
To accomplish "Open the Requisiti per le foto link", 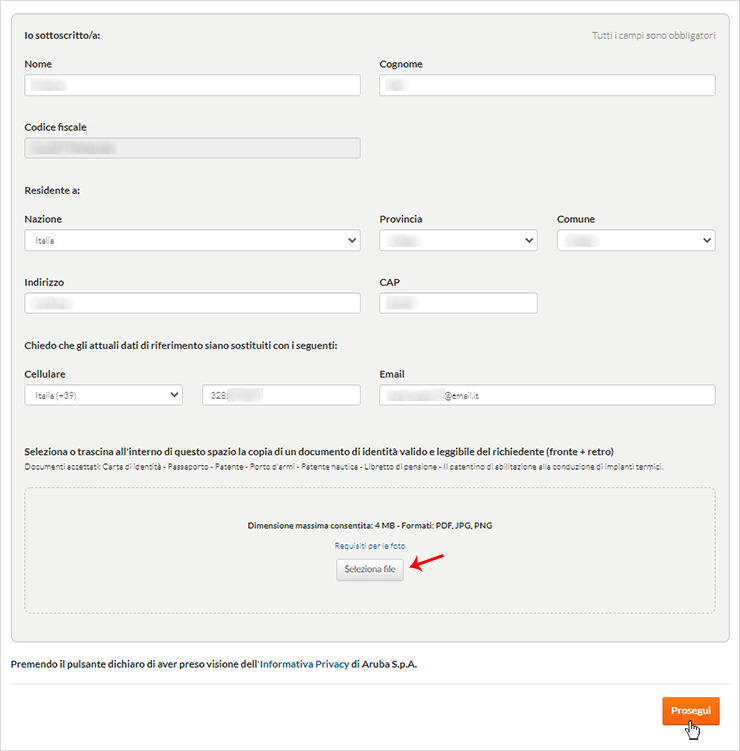I will tap(370, 546).
